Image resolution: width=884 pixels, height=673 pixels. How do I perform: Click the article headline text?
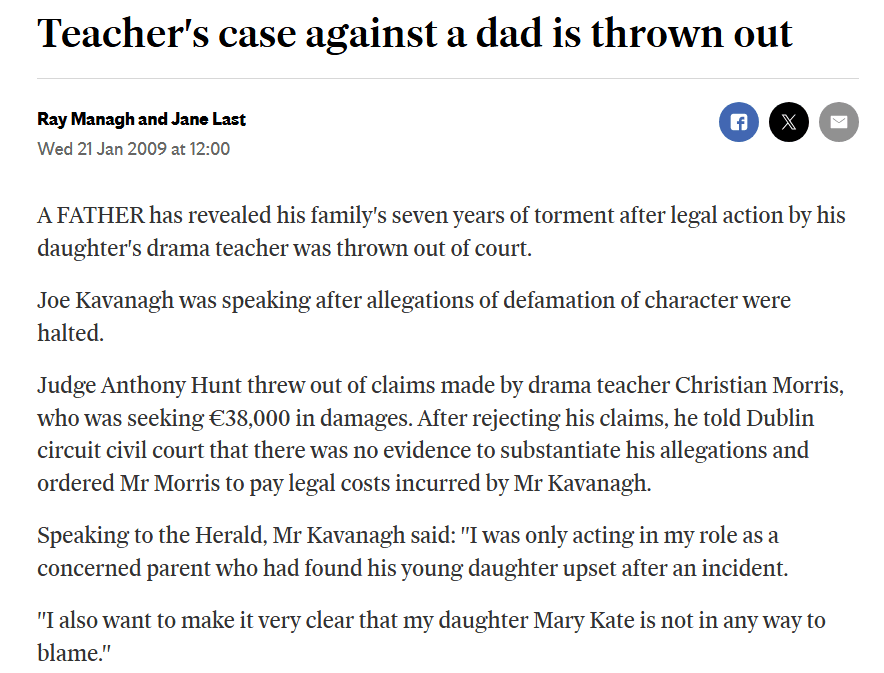415,34
